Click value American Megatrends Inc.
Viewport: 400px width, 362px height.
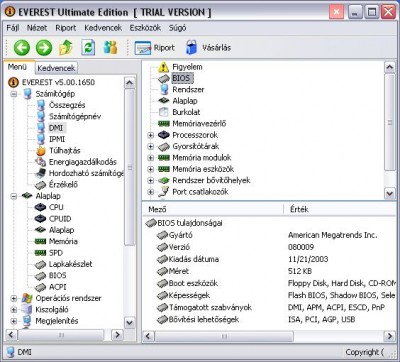tap(333, 235)
